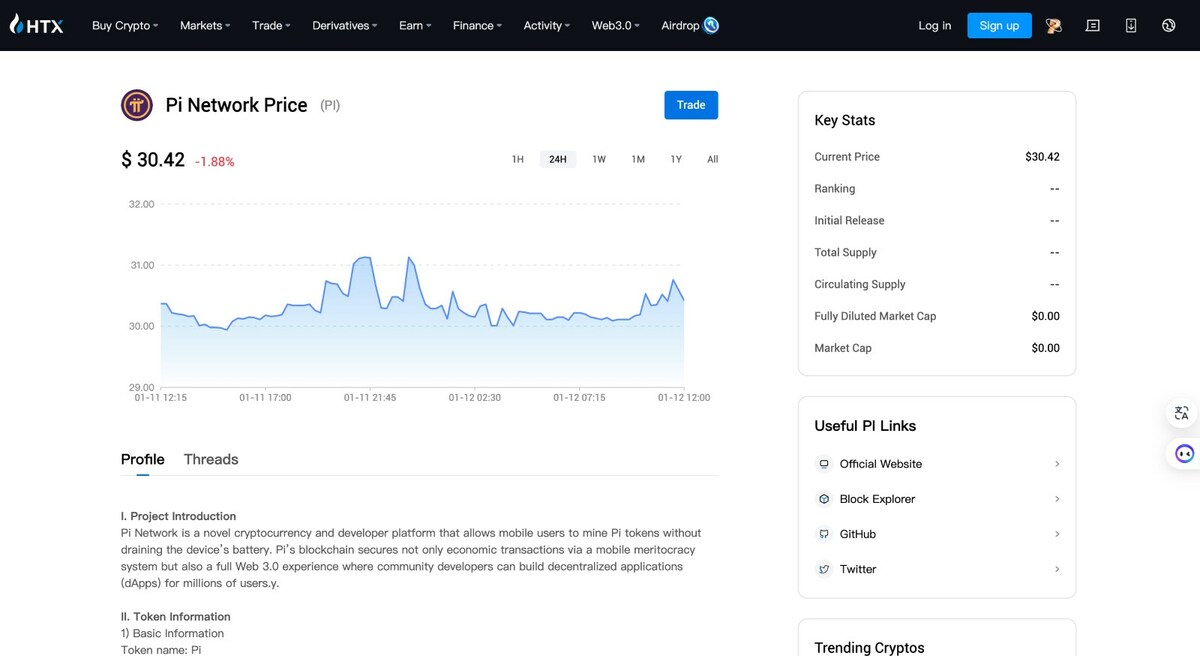Click the blue Trade button
The width and height of the screenshot is (1200, 656).
691,105
